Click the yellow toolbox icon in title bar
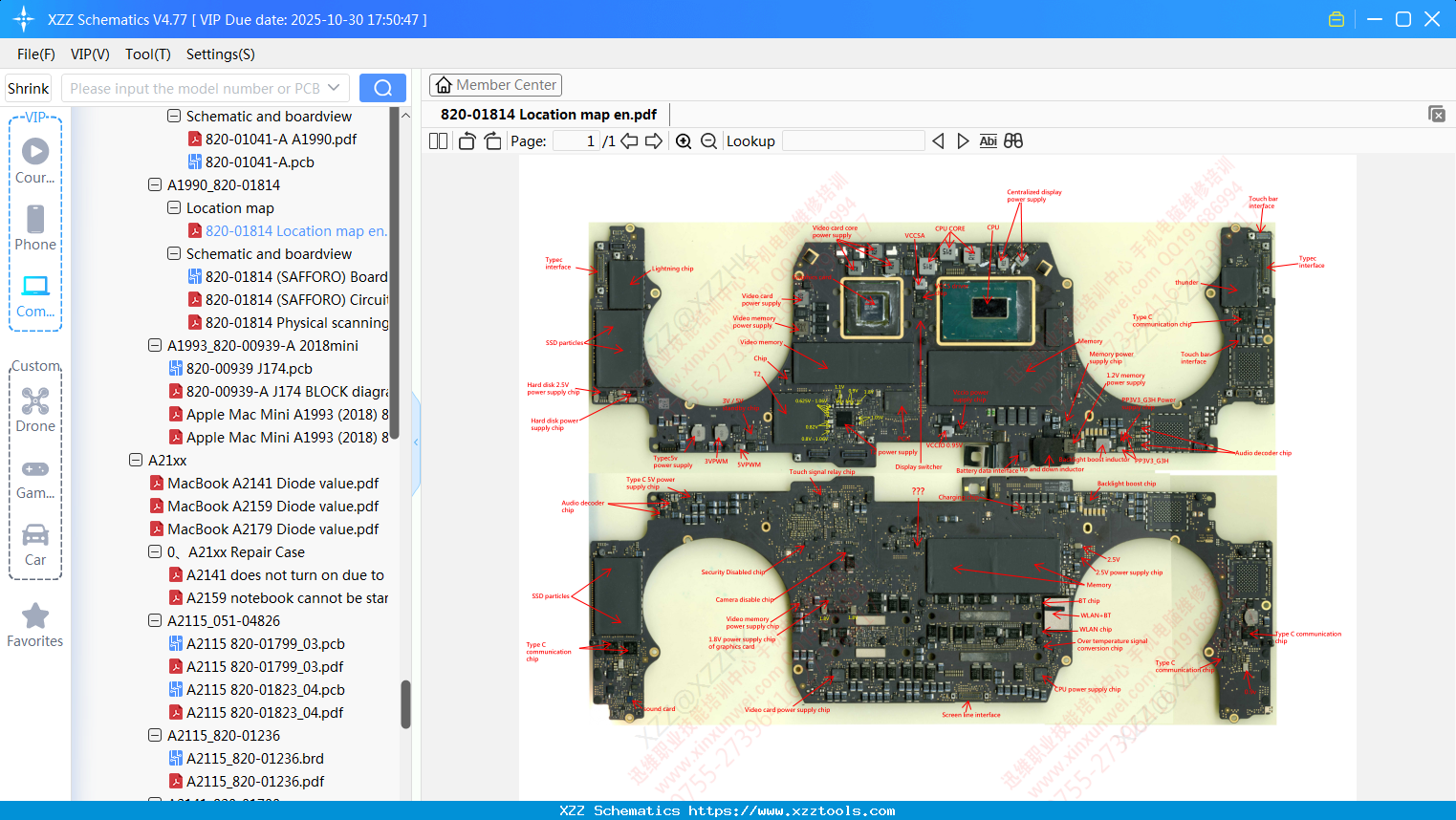 (1336, 19)
